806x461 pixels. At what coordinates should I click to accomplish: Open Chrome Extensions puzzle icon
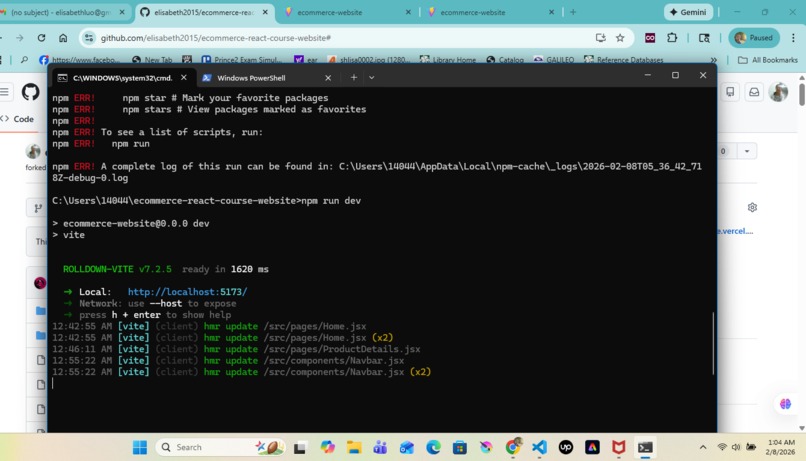point(672,38)
